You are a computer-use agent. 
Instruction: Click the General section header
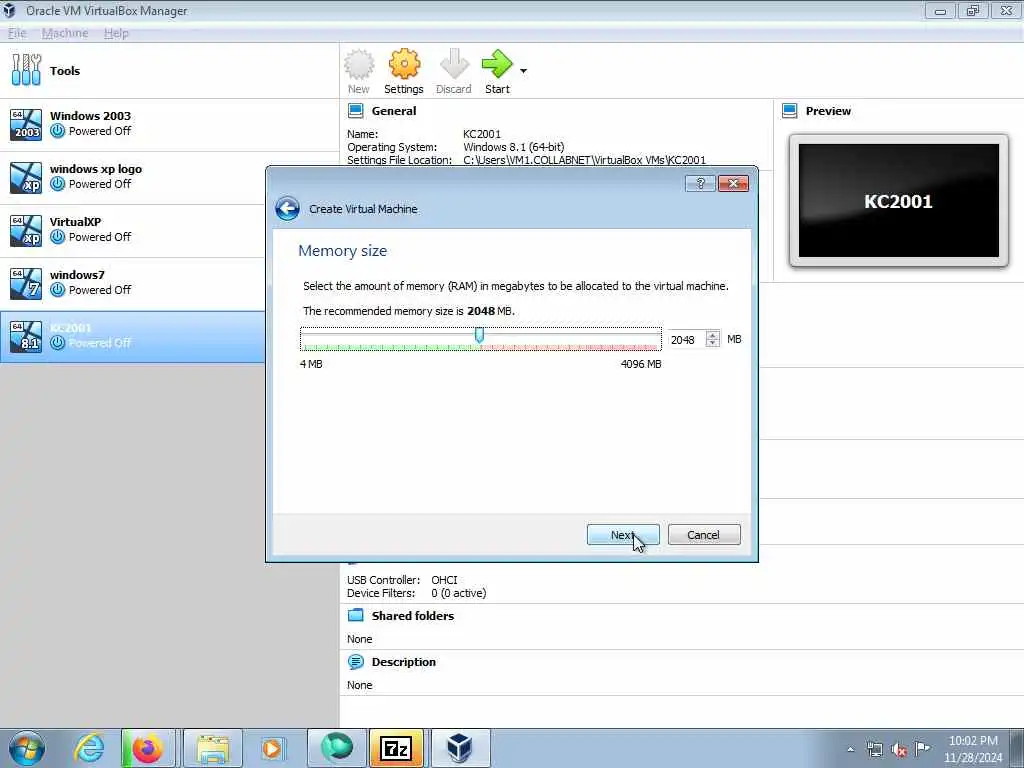[394, 111]
